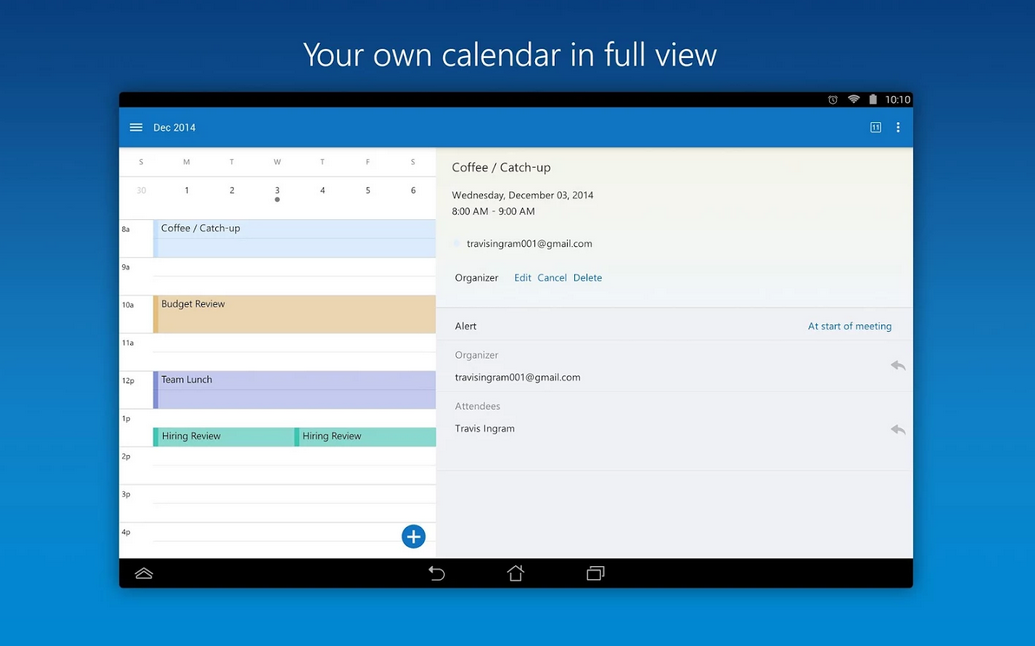Open the three-dot overflow menu
Image resolution: width=1035 pixels, height=646 pixels.
click(898, 127)
